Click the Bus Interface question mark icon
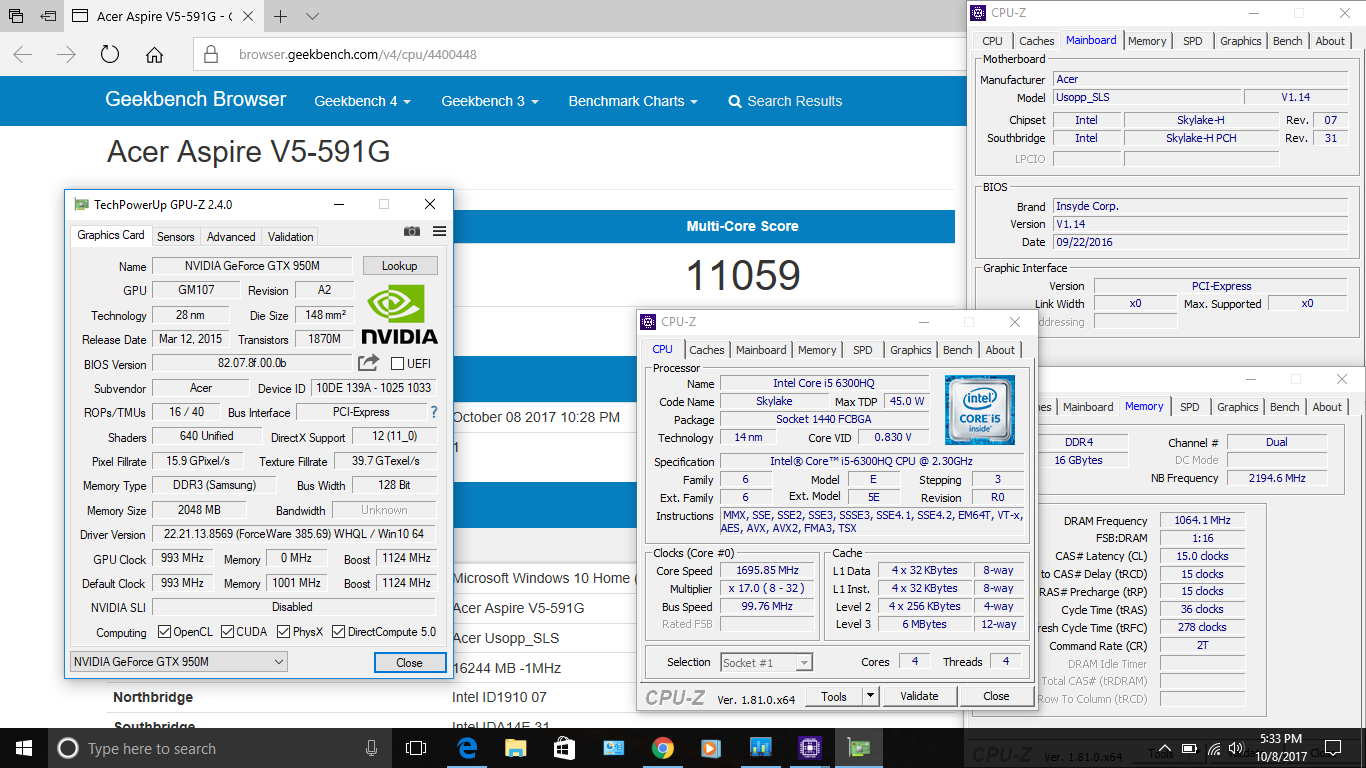The height and width of the screenshot is (768, 1366). point(434,412)
